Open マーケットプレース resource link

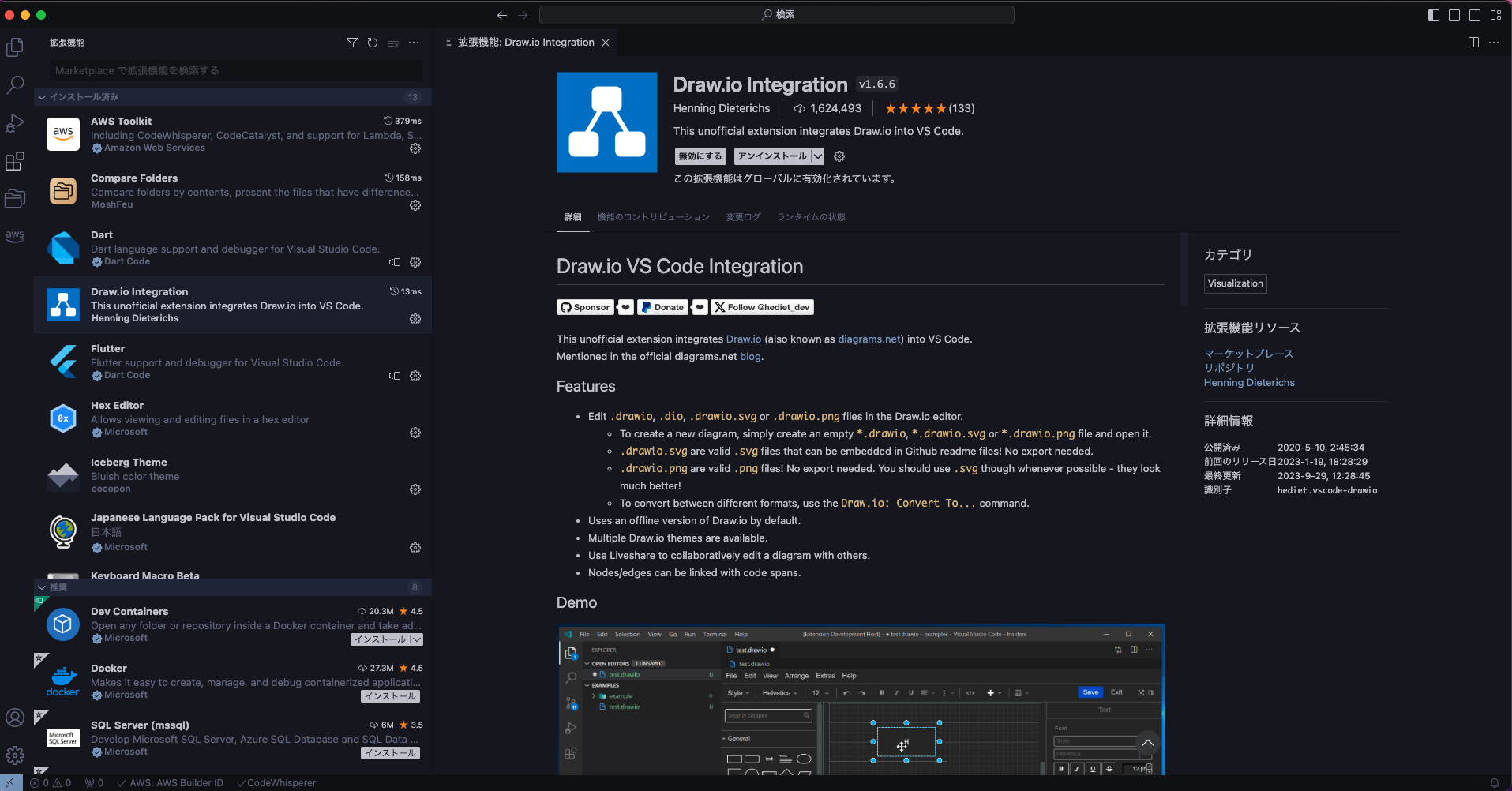pyautogui.click(x=1248, y=354)
